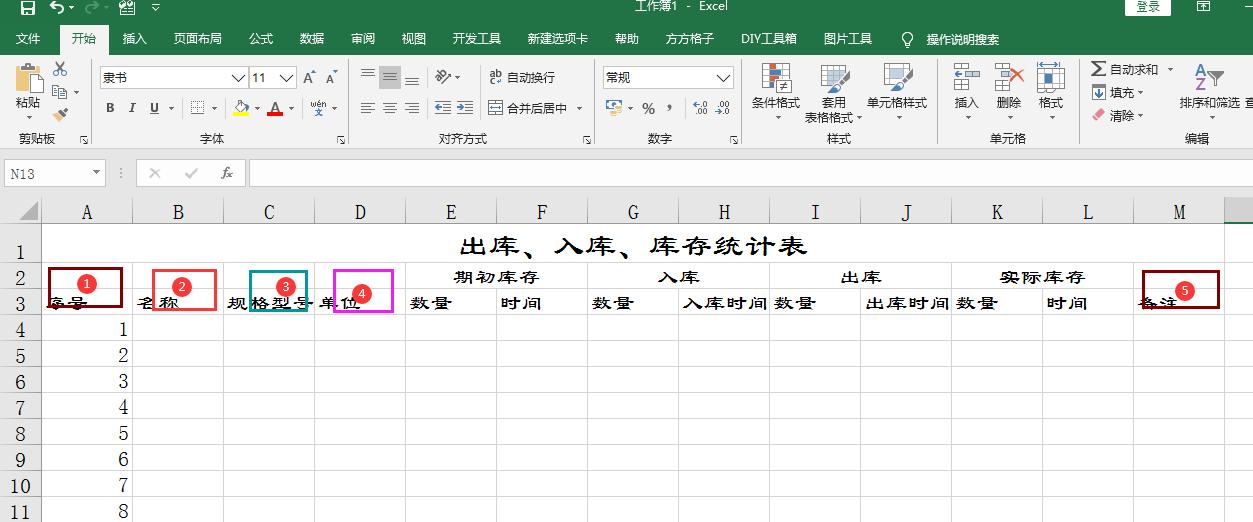Click the Redo arrow icon
Screen dimensions: 1253x522
coord(92,8)
